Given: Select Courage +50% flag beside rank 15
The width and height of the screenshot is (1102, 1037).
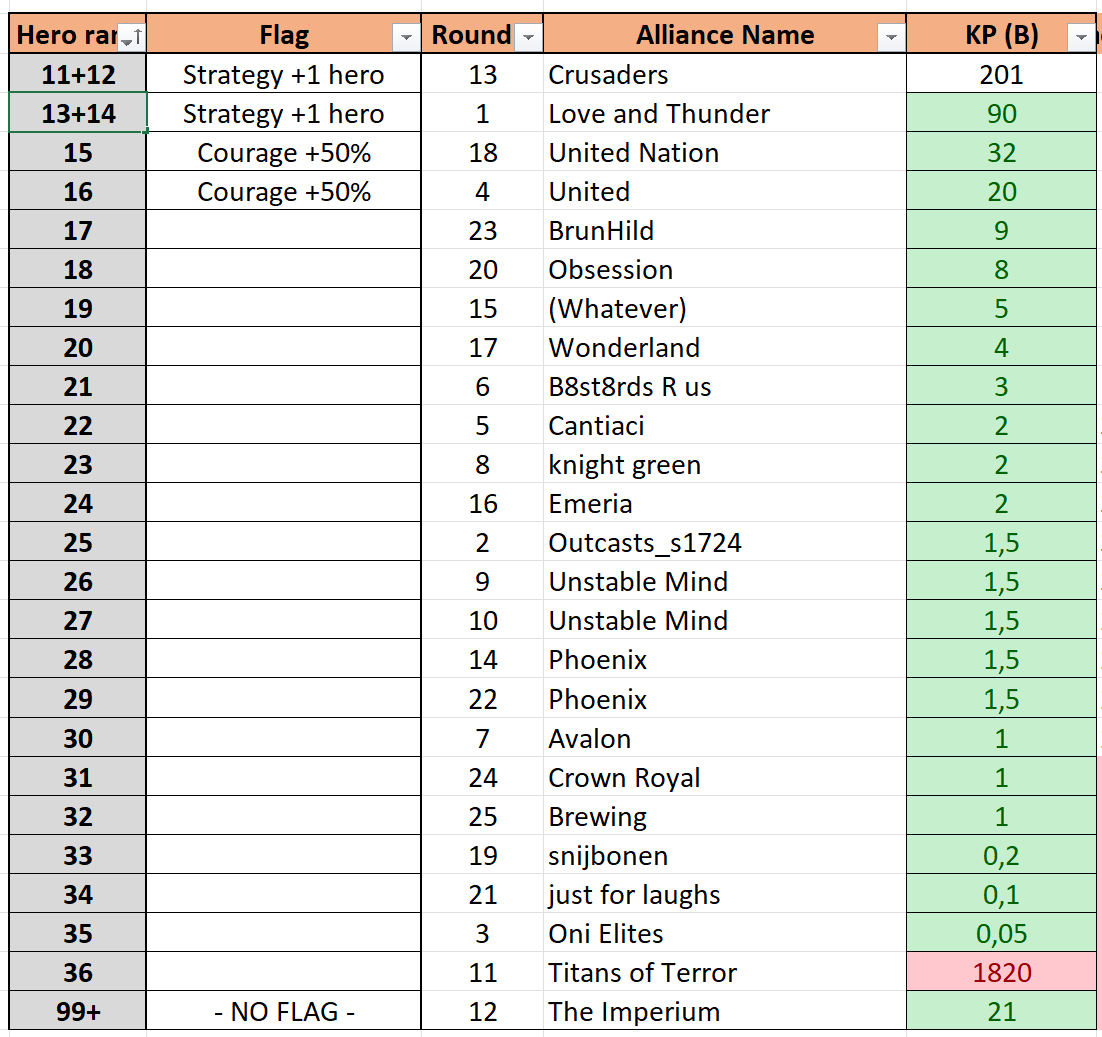Looking at the screenshot, I should coord(284,153).
